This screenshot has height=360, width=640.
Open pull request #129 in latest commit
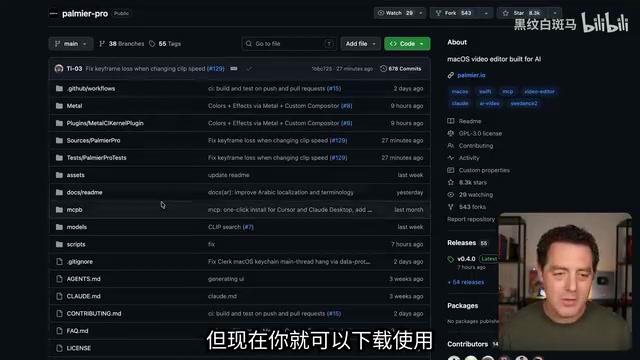[216, 69]
